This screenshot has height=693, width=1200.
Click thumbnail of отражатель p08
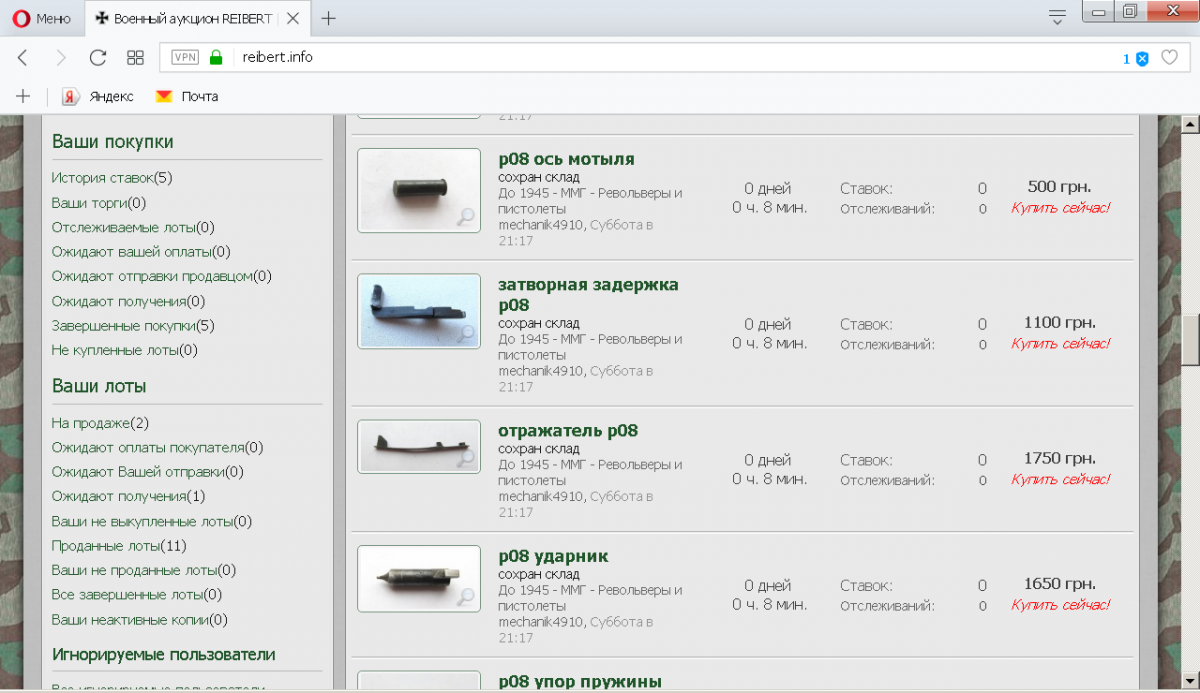tap(419, 446)
